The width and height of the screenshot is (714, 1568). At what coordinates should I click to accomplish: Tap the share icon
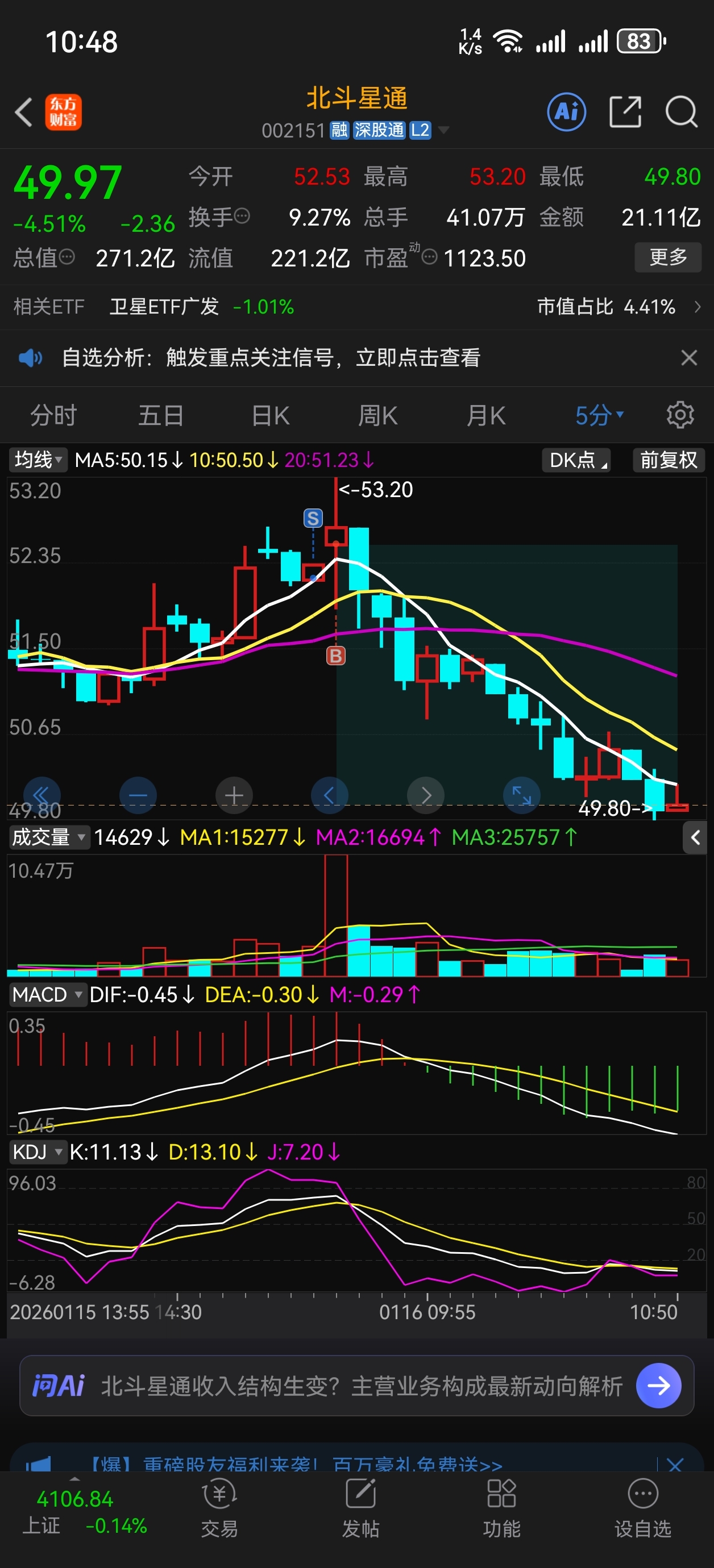coord(626,112)
